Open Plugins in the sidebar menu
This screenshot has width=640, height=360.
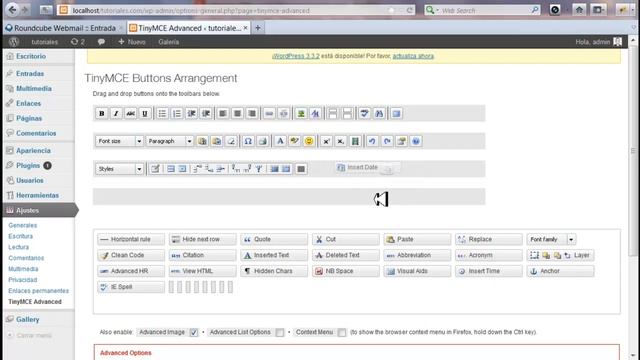coord(28,166)
